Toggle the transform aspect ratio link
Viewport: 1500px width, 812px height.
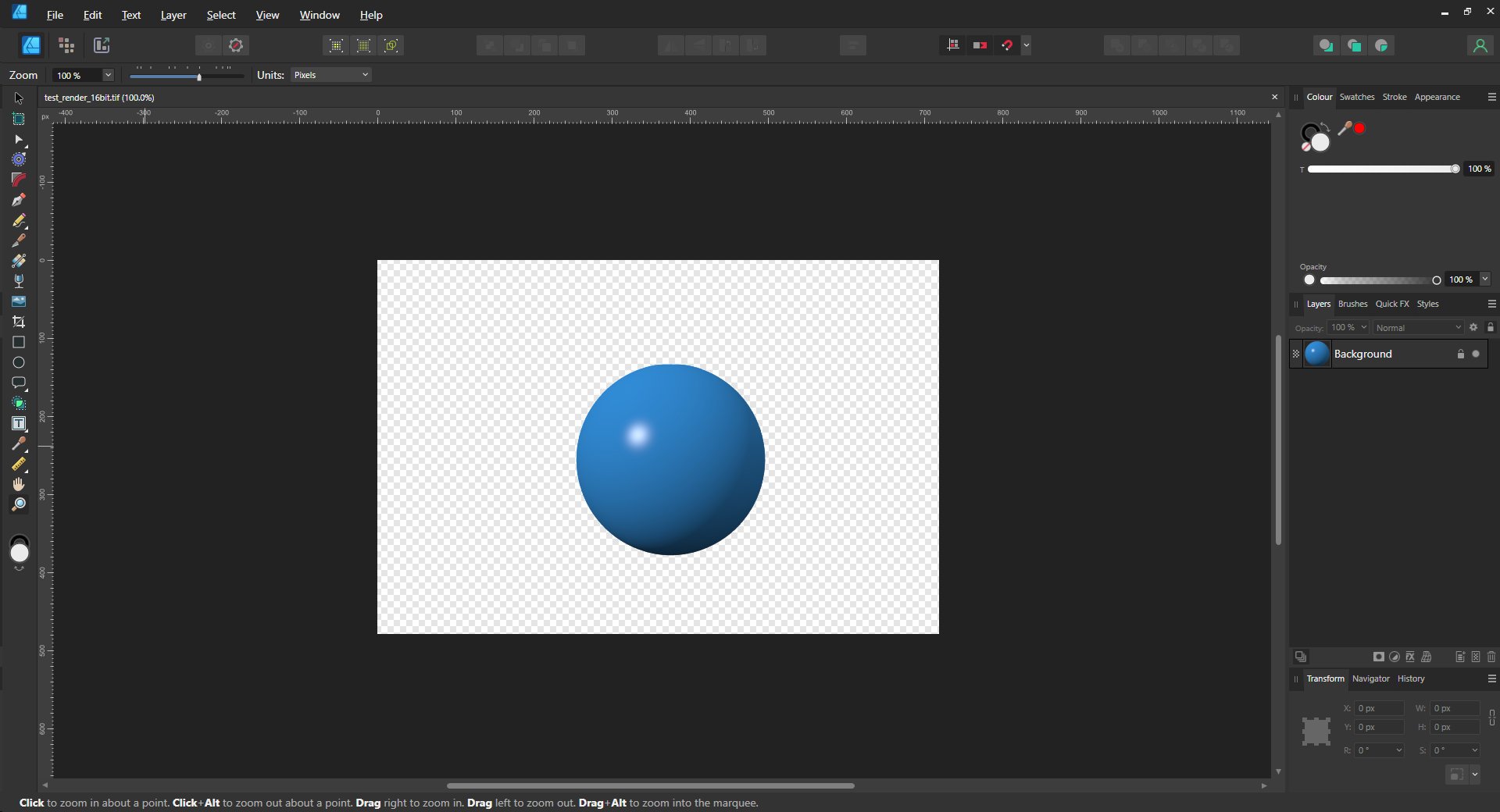(1491, 717)
